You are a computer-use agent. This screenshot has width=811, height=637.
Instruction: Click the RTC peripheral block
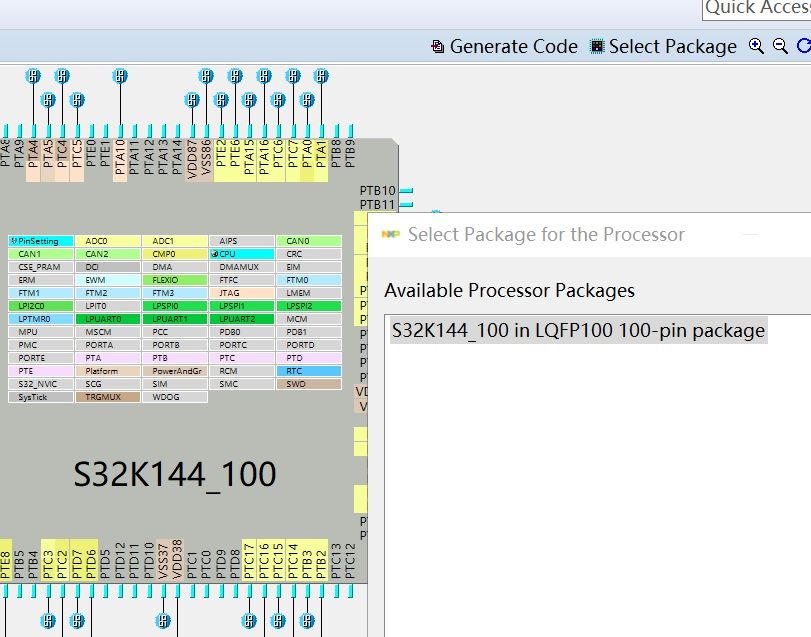click(x=309, y=371)
